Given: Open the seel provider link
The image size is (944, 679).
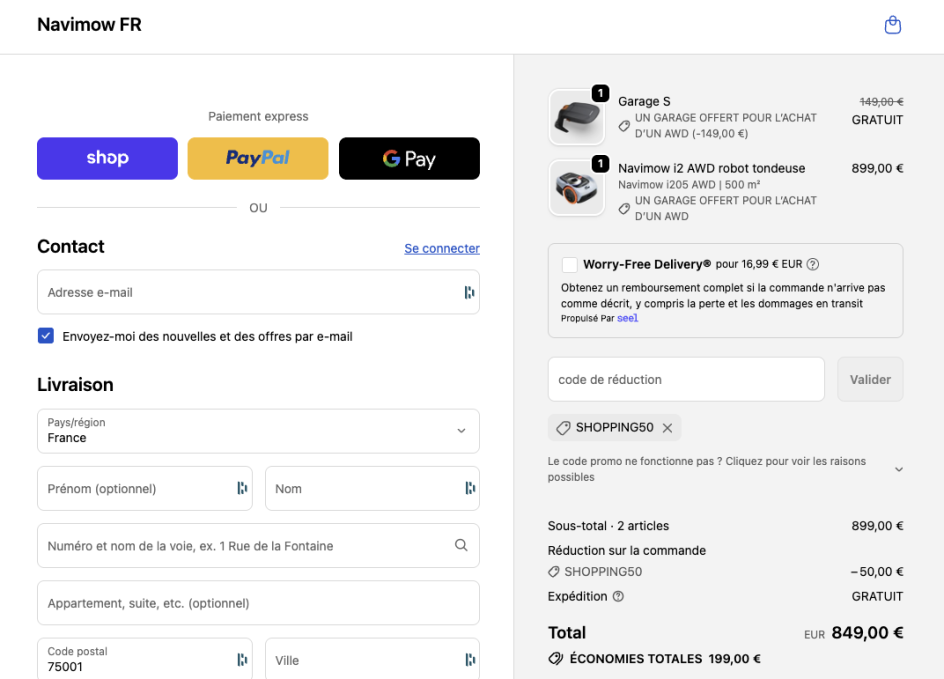Looking at the screenshot, I should tap(627, 318).
